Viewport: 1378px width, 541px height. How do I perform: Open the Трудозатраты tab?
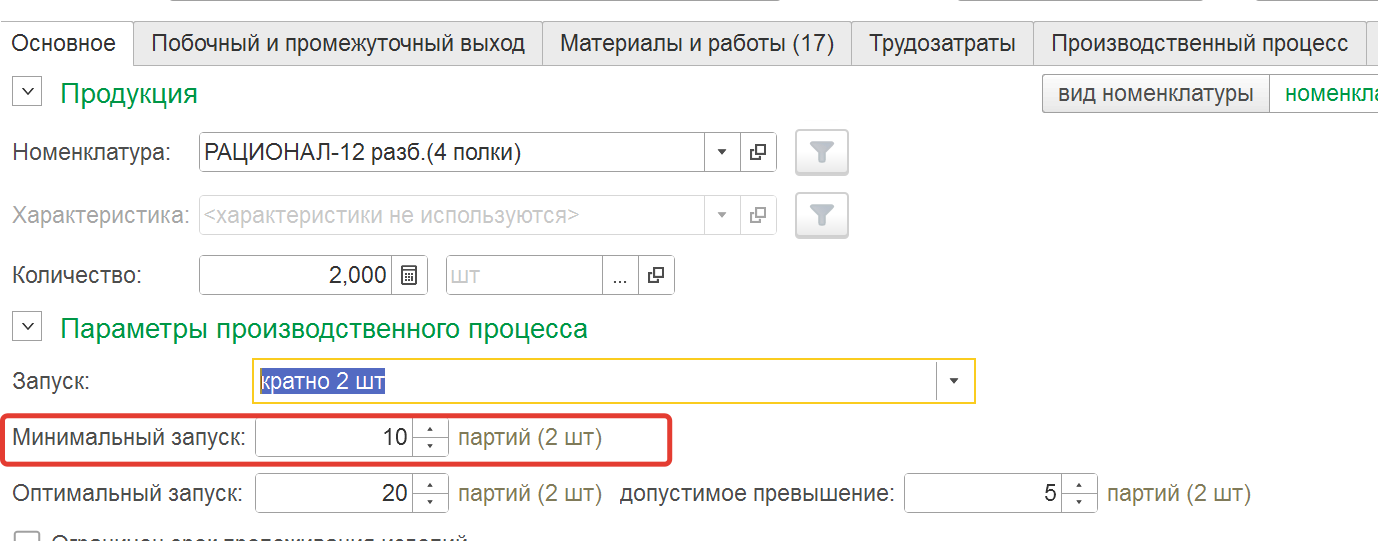click(942, 43)
